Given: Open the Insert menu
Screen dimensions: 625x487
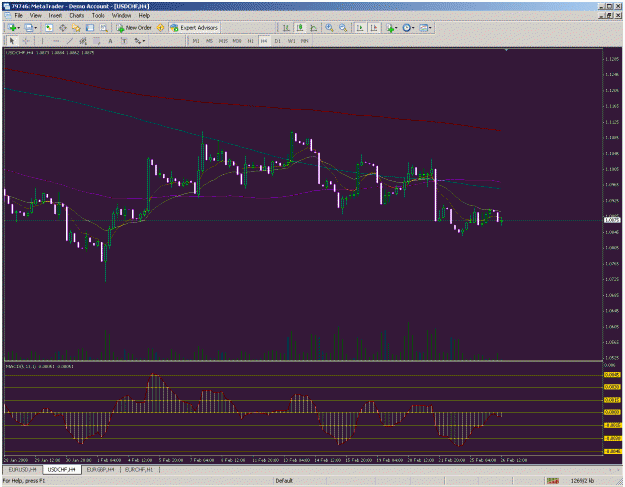Looking at the screenshot, I should (55, 16).
